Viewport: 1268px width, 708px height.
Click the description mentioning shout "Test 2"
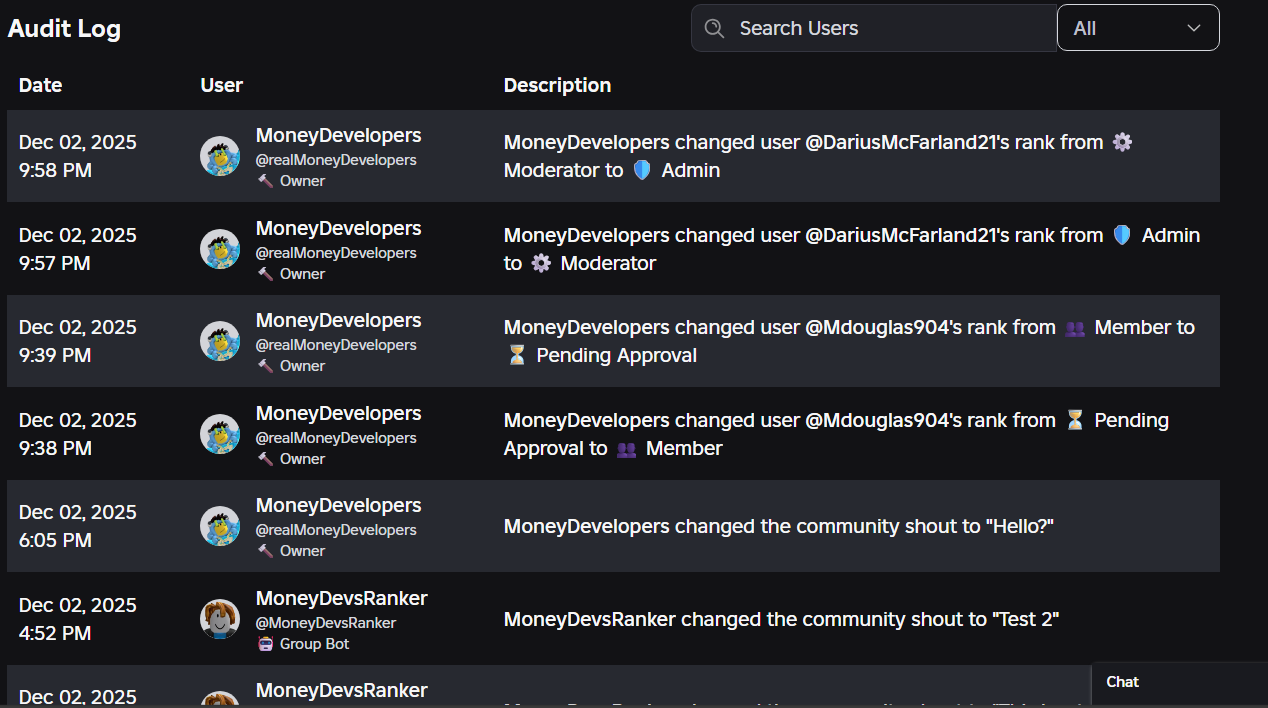tap(781, 619)
